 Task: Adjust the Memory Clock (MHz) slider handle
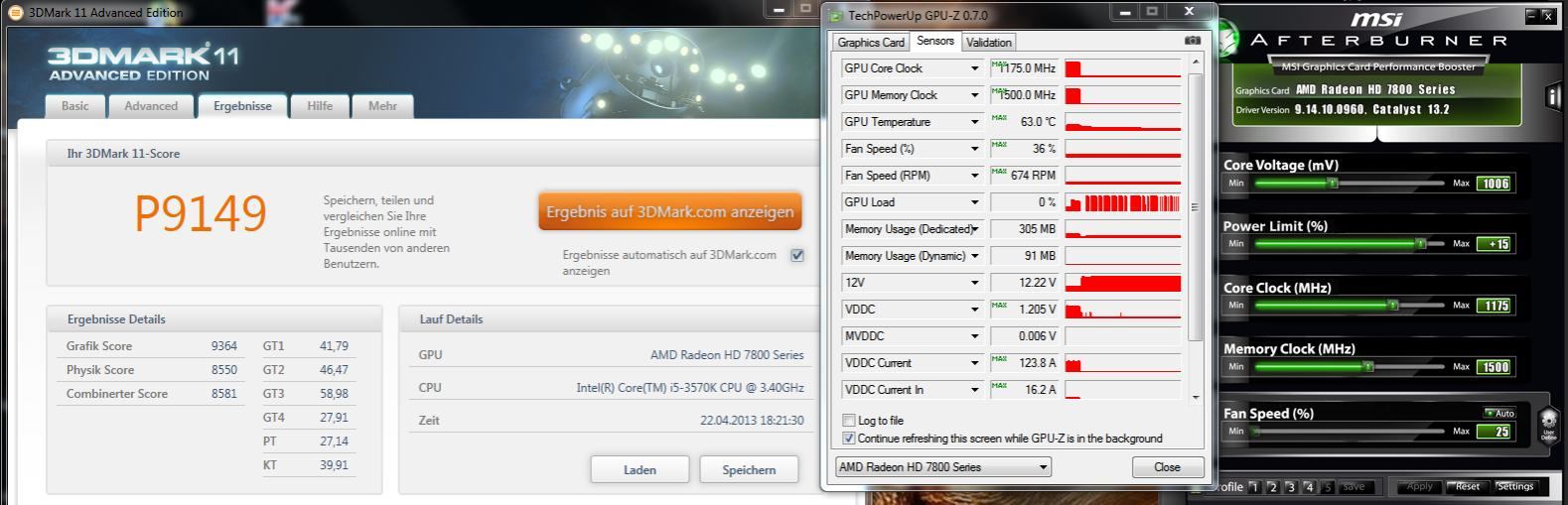coord(1368,367)
